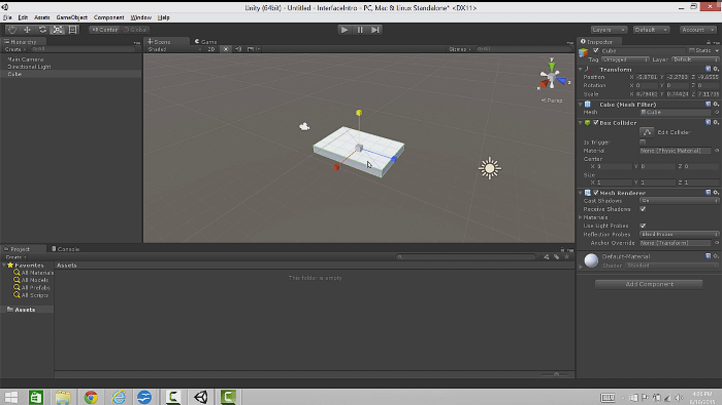Open the Component menu
722x405 pixels.
[109, 17]
